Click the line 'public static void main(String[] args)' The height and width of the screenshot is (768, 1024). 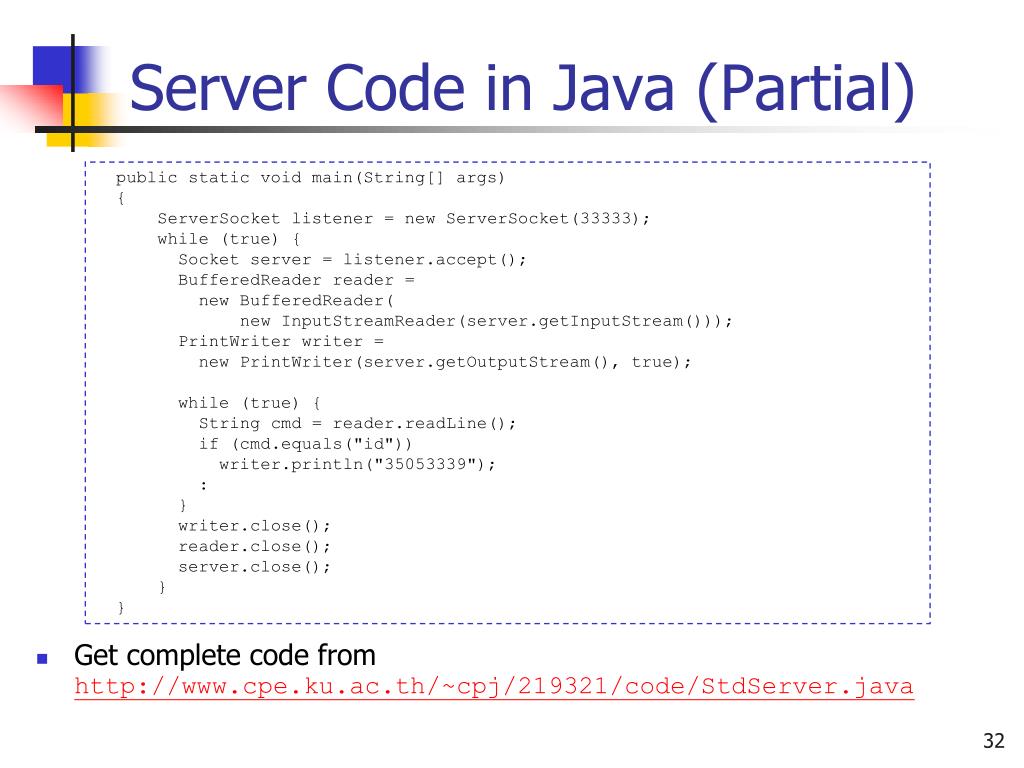tap(310, 178)
